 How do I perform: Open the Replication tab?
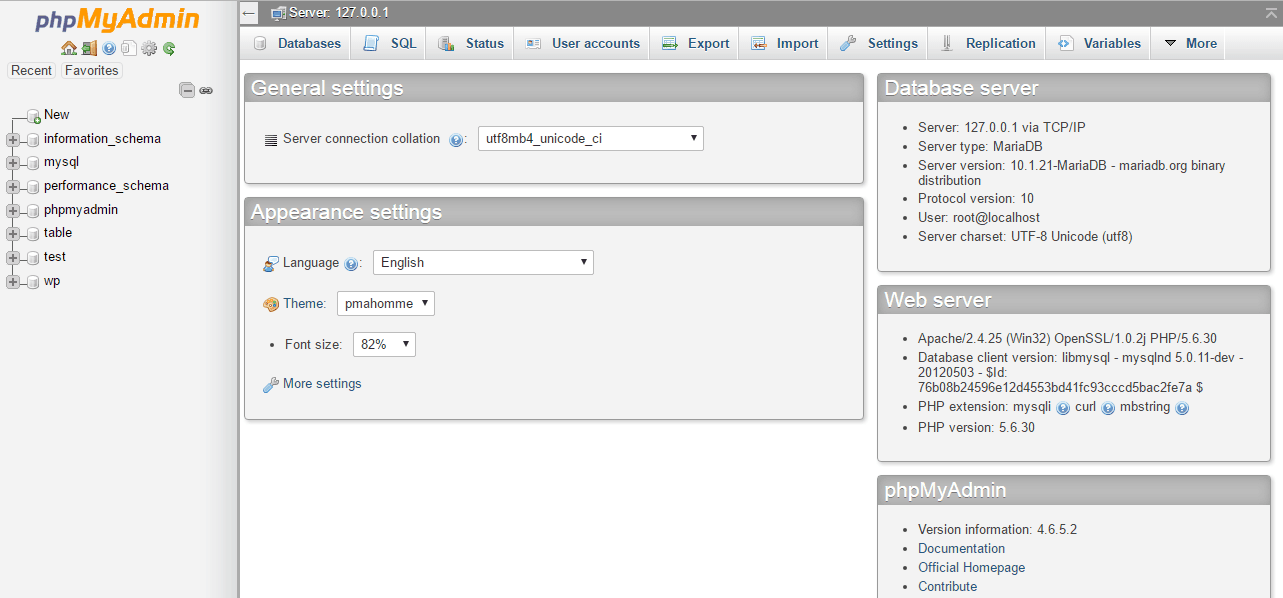click(x=987, y=43)
